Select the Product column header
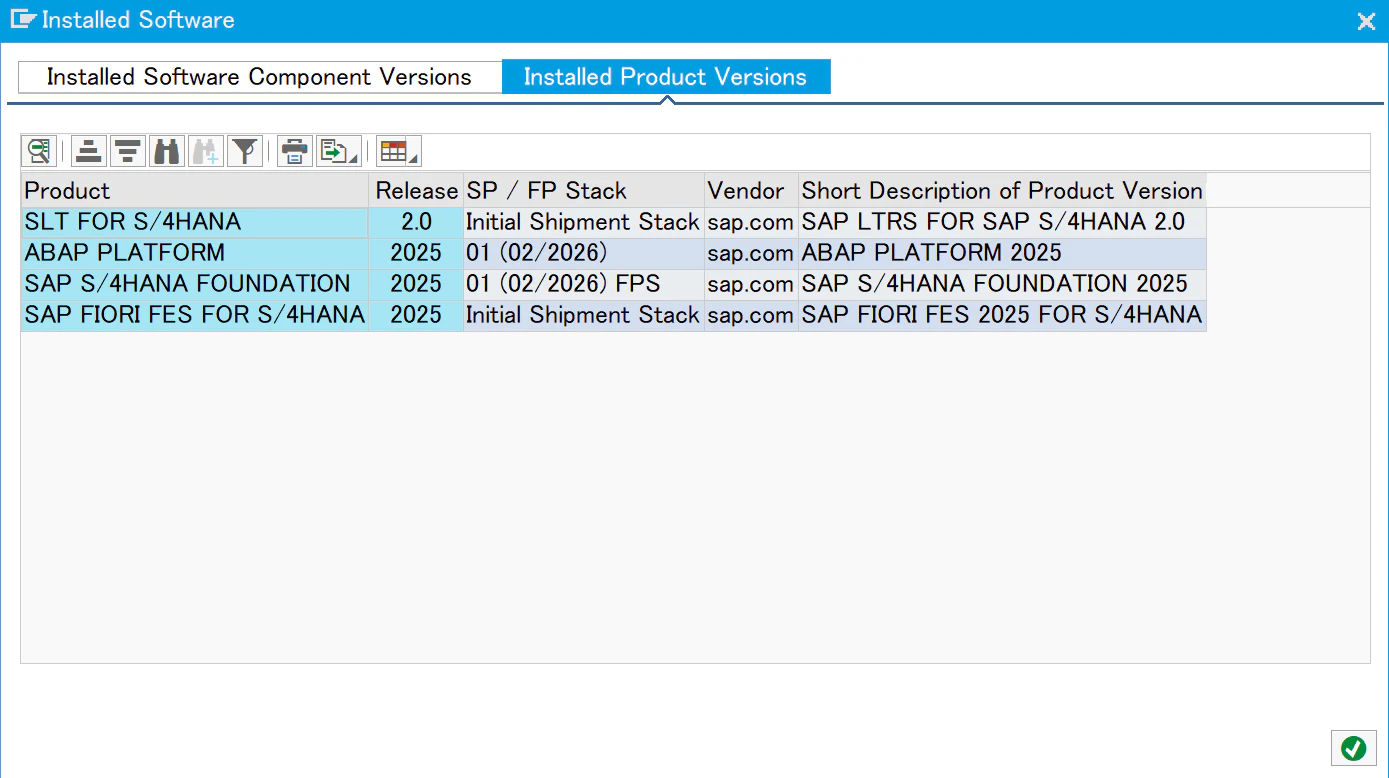This screenshot has height=778, width=1389. tap(195, 191)
